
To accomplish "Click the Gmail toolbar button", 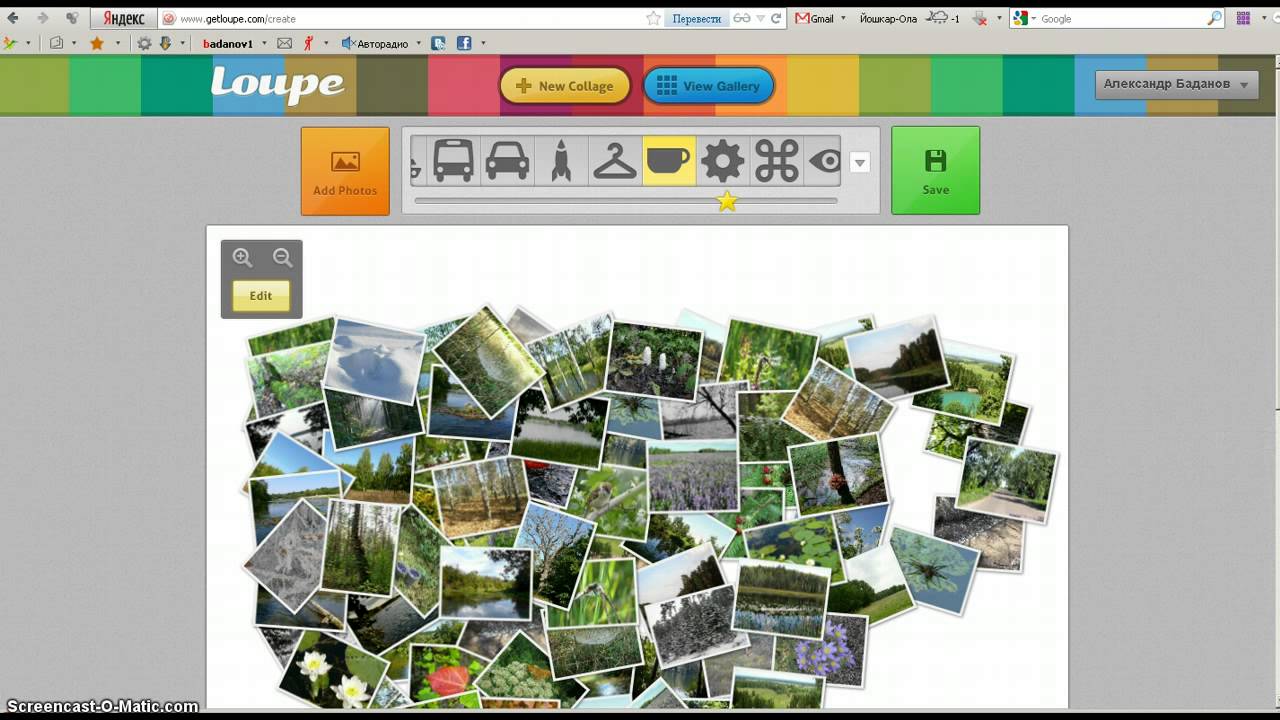I will click(x=815, y=18).
